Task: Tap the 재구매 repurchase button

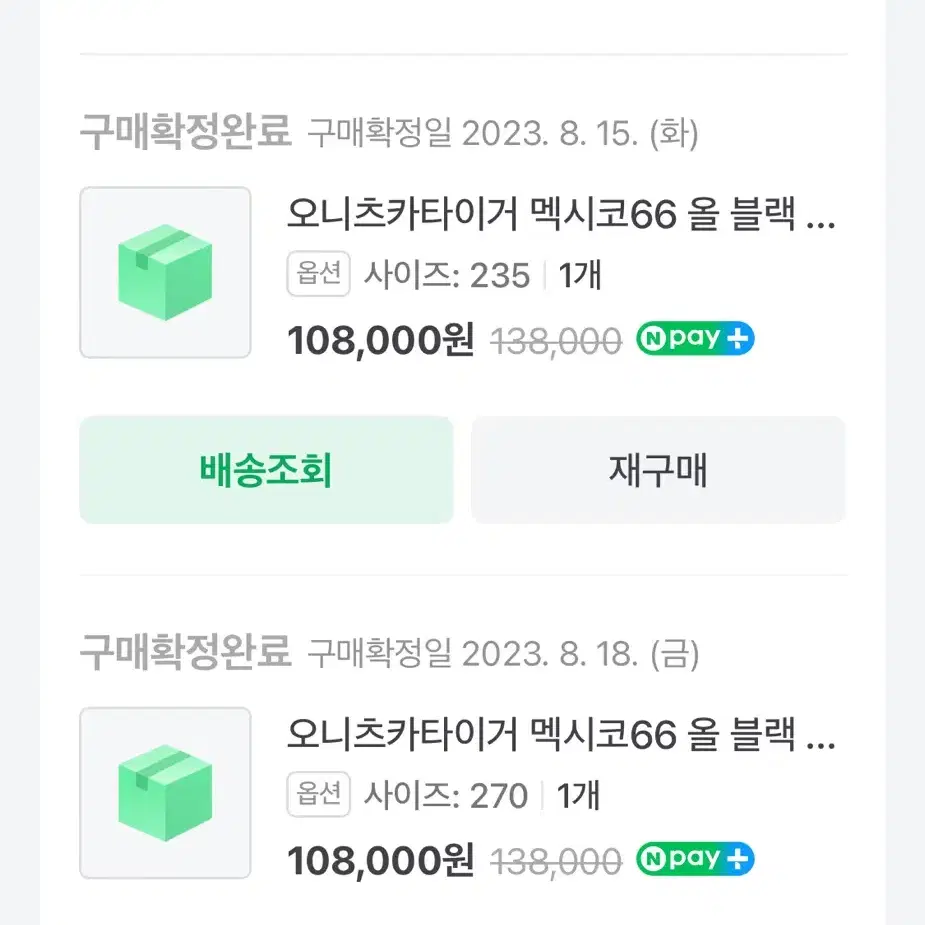Action: pyautogui.click(x=658, y=470)
